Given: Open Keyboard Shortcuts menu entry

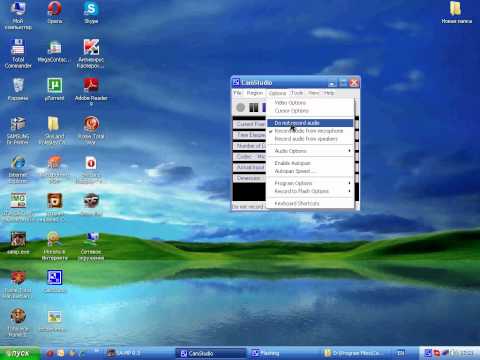Looking at the screenshot, I should click(310, 203).
